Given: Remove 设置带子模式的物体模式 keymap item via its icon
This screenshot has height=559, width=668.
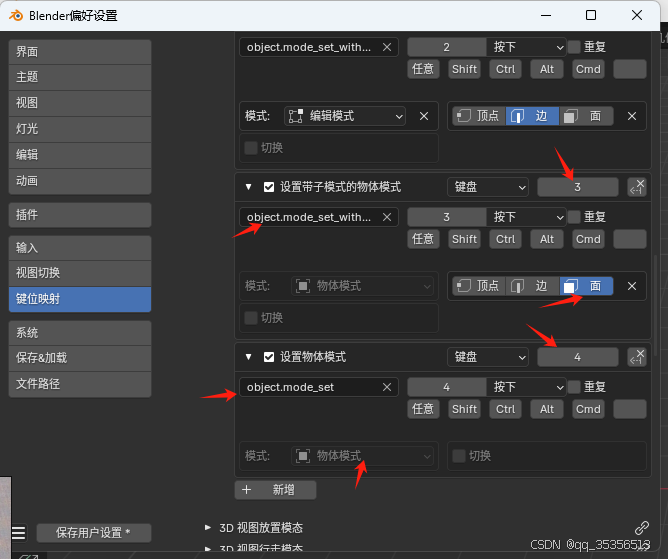Looking at the screenshot, I should pyautogui.click(x=636, y=187).
